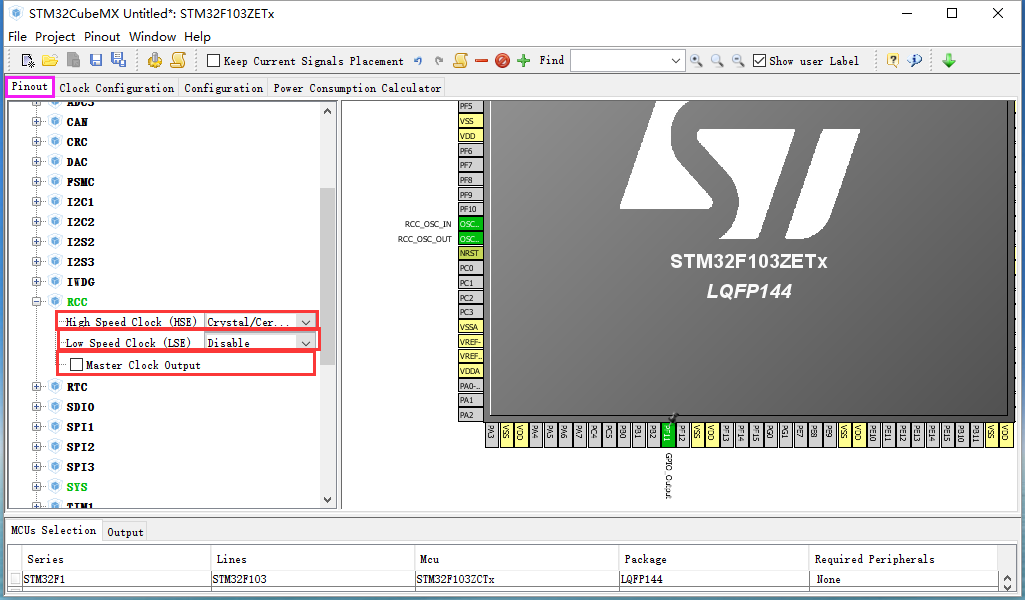Click the last magnifier zoom icon
Viewport: 1025px width, 600px height.
pyautogui.click(x=738, y=61)
